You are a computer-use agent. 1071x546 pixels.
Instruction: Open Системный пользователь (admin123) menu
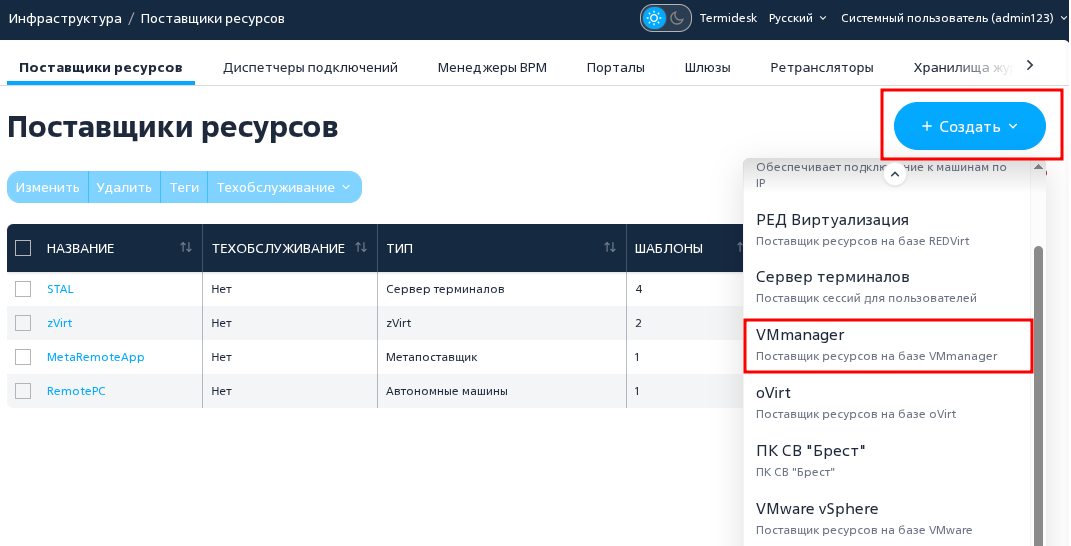[x=954, y=18]
